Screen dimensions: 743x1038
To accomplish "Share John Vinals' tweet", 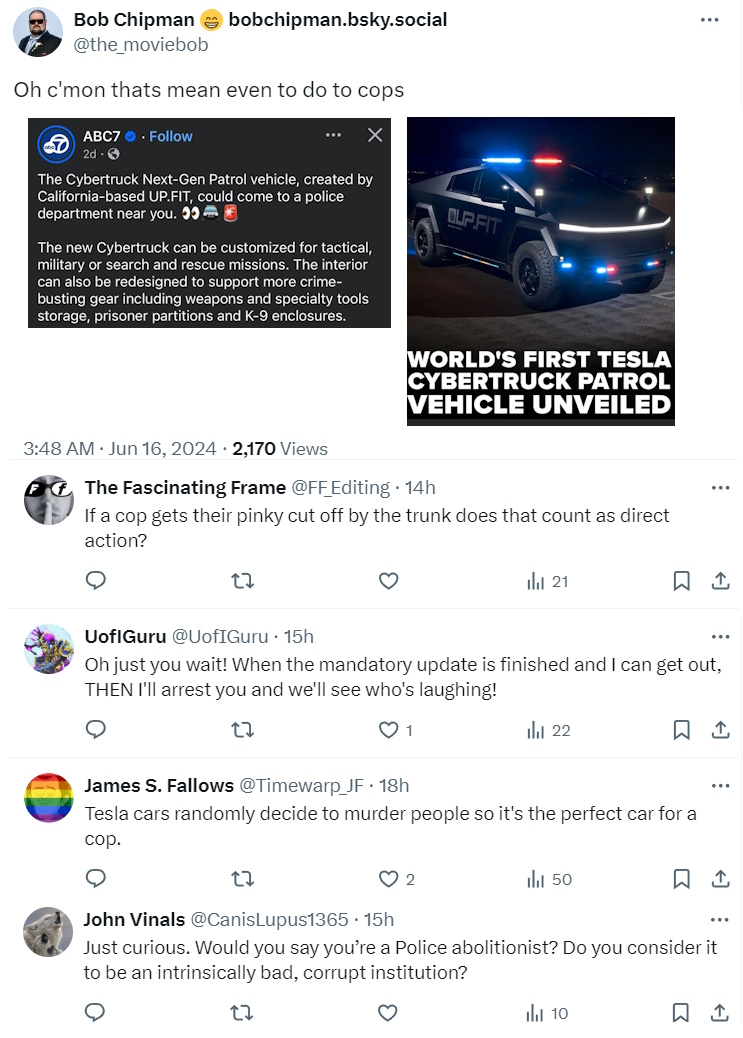I will [720, 1013].
